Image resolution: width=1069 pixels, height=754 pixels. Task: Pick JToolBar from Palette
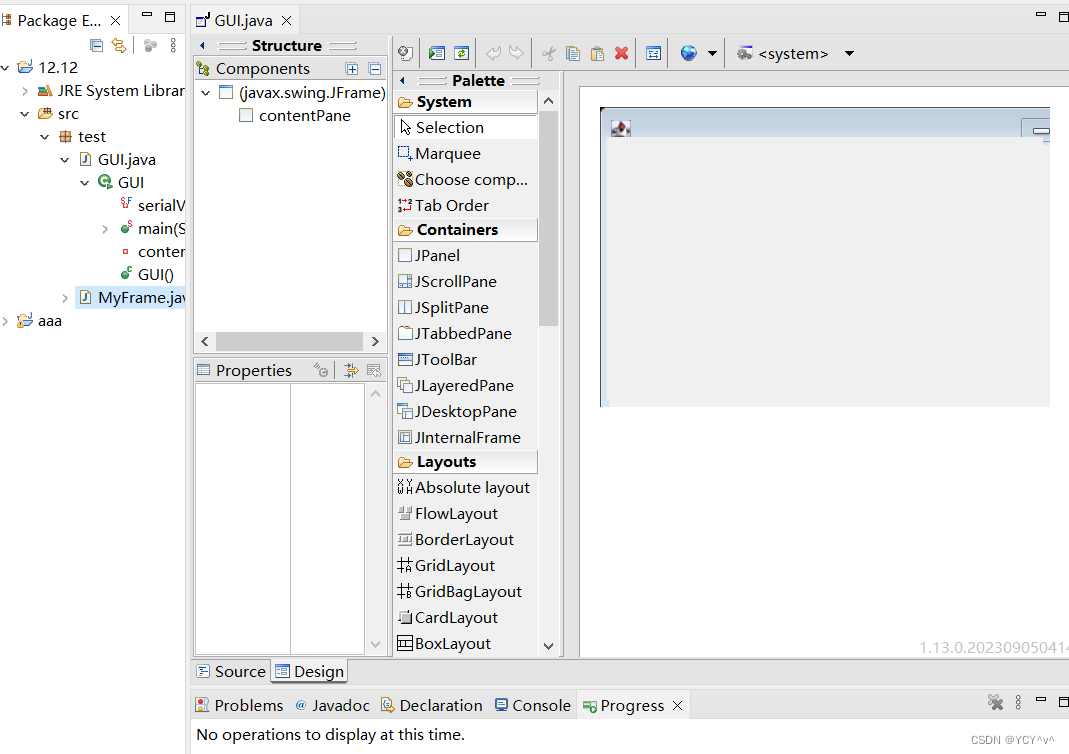[x=466, y=359]
